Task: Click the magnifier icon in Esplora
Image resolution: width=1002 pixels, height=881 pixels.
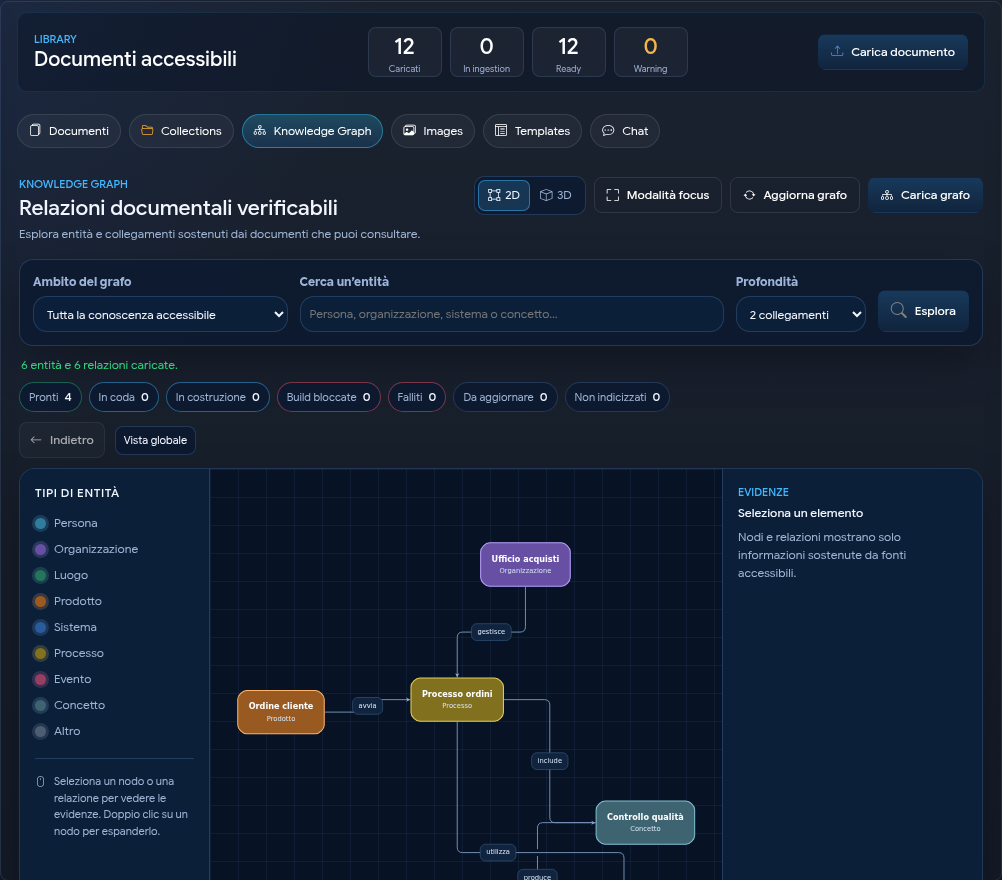Action: 898,310
